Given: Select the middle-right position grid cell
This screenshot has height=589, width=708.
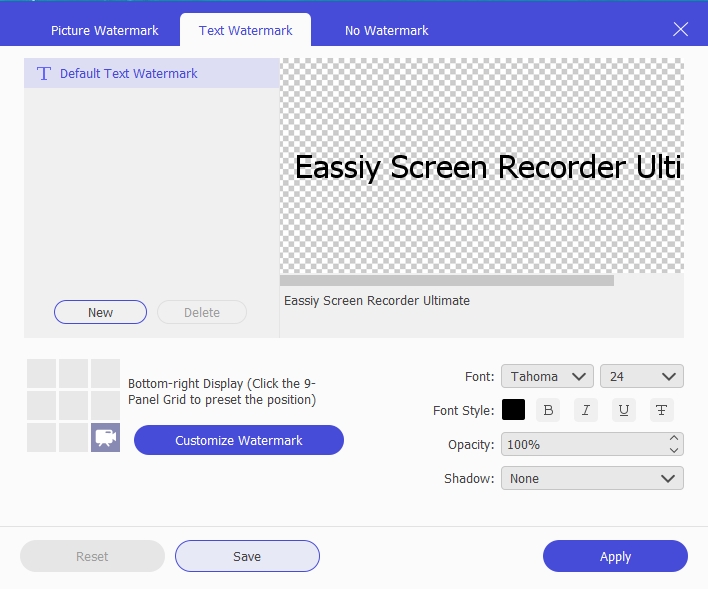Looking at the screenshot, I should (x=106, y=406).
